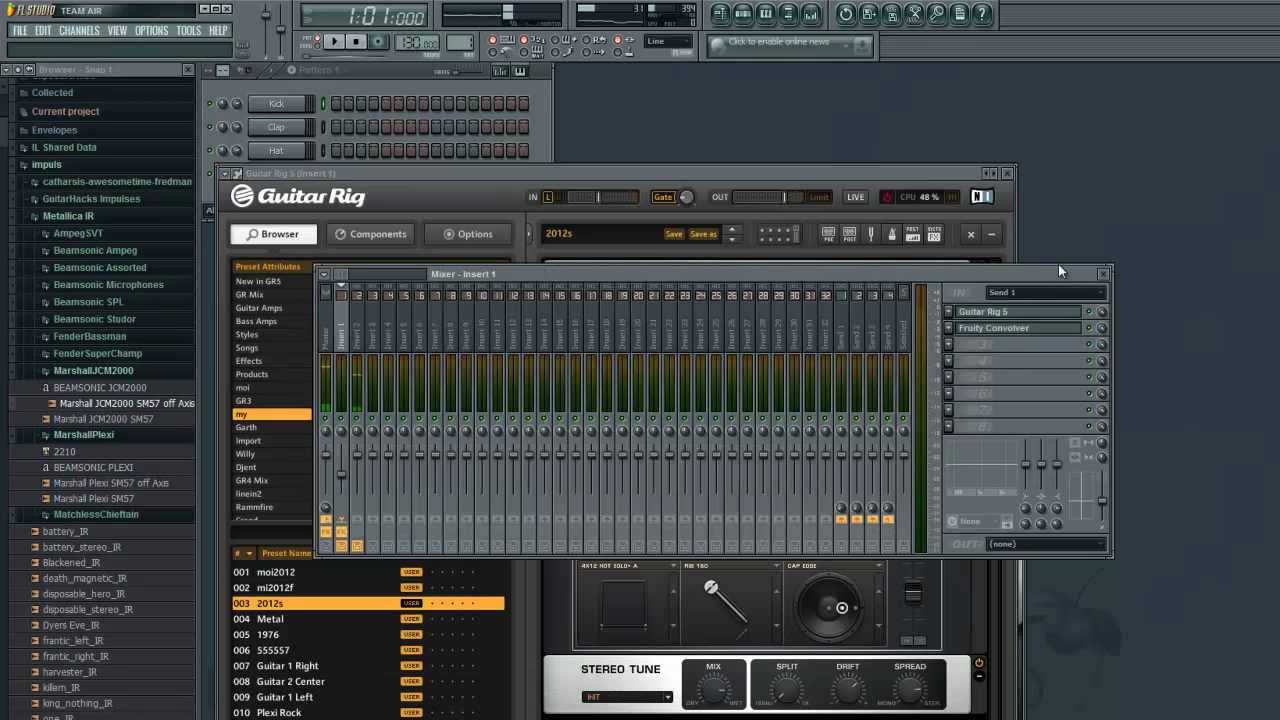Viewport: 1280px width, 720px height.
Task: Click the Guitar Rig Post tape deck icon
Action: (x=850, y=234)
